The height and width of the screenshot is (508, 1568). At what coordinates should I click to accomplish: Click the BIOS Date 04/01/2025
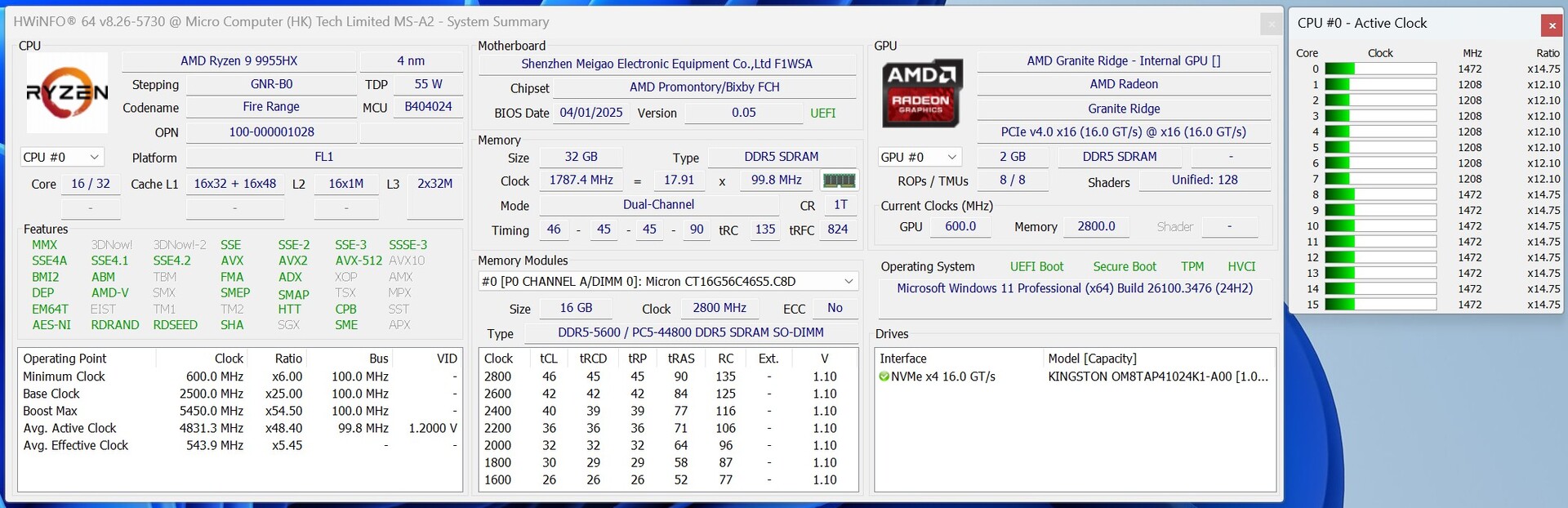[x=591, y=113]
